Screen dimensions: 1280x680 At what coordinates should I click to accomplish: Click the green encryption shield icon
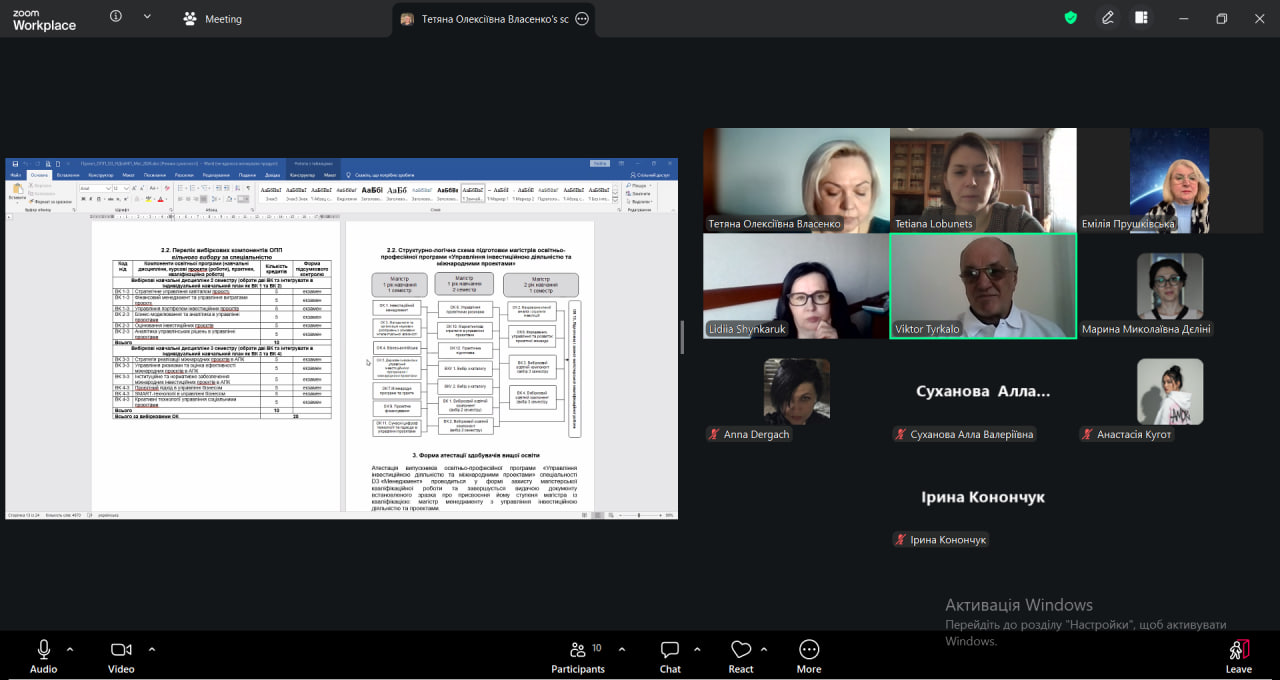(x=1071, y=18)
